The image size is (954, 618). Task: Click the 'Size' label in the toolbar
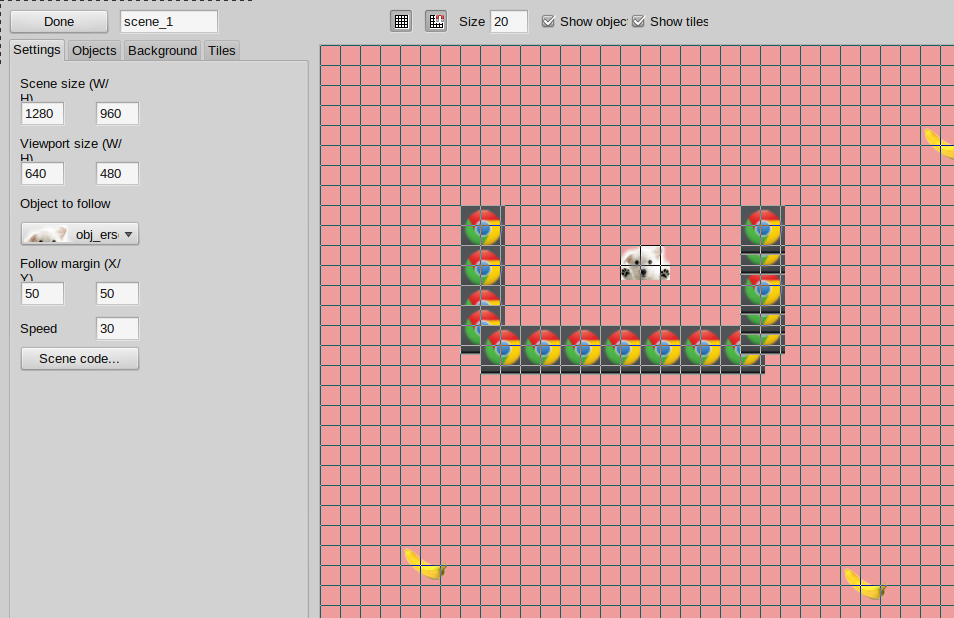pyautogui.click(x=472, y=22)
